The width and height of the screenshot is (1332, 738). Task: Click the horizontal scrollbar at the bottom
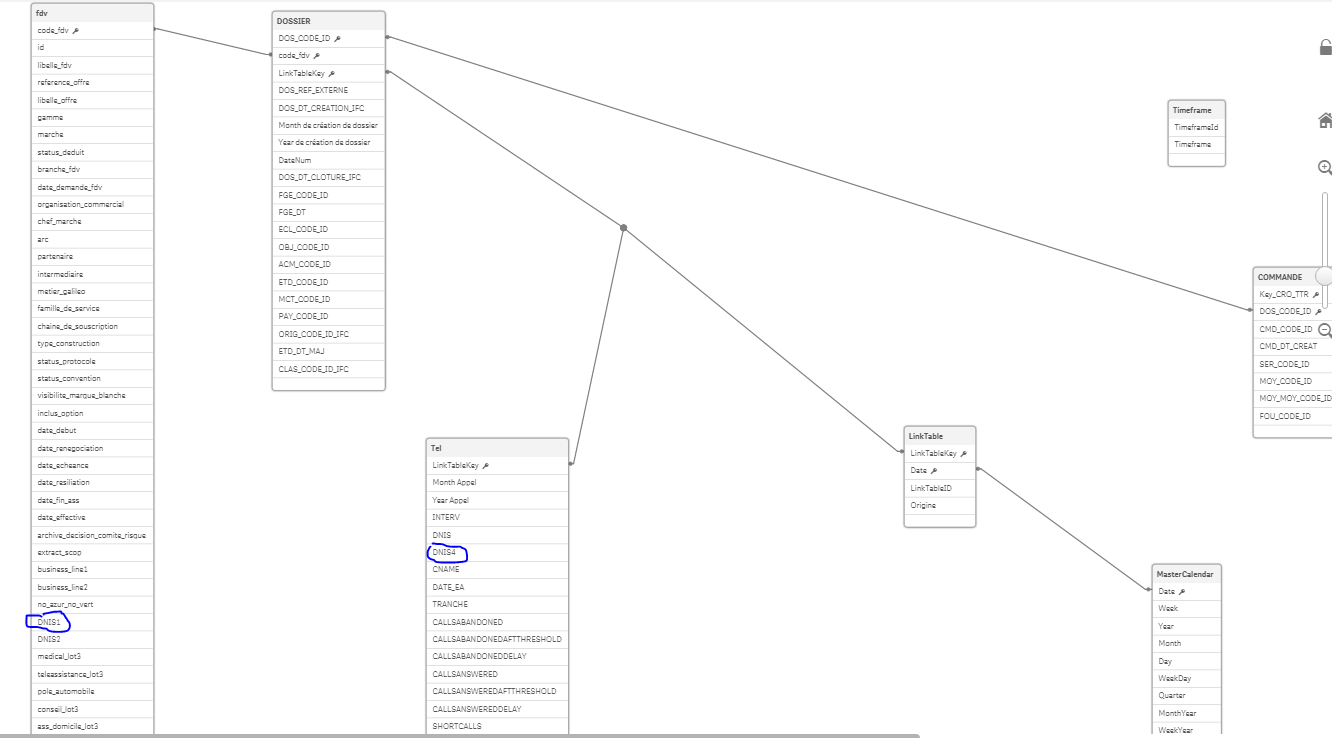pos(460,736)
